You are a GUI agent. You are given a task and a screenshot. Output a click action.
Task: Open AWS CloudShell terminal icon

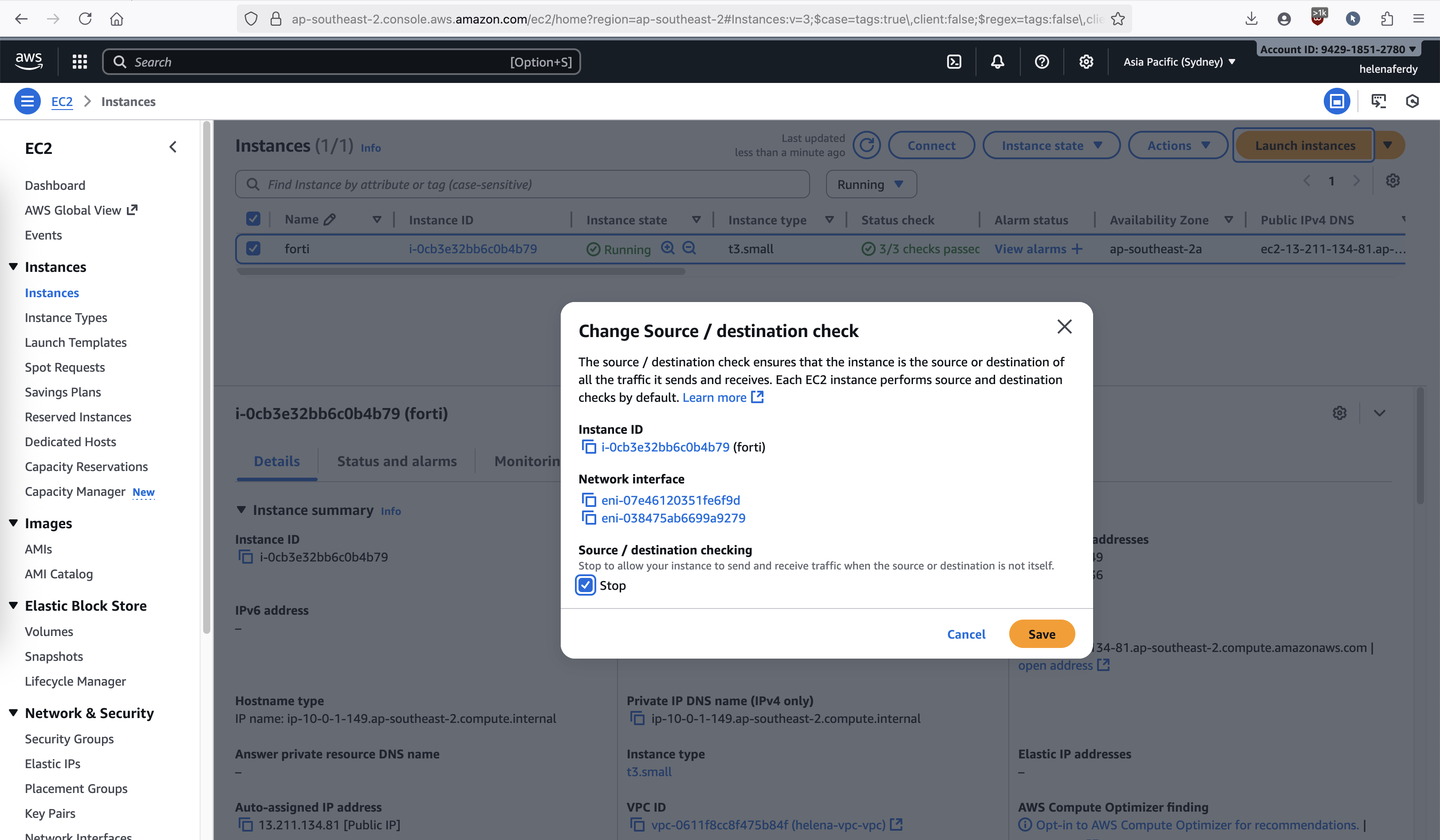954,62
